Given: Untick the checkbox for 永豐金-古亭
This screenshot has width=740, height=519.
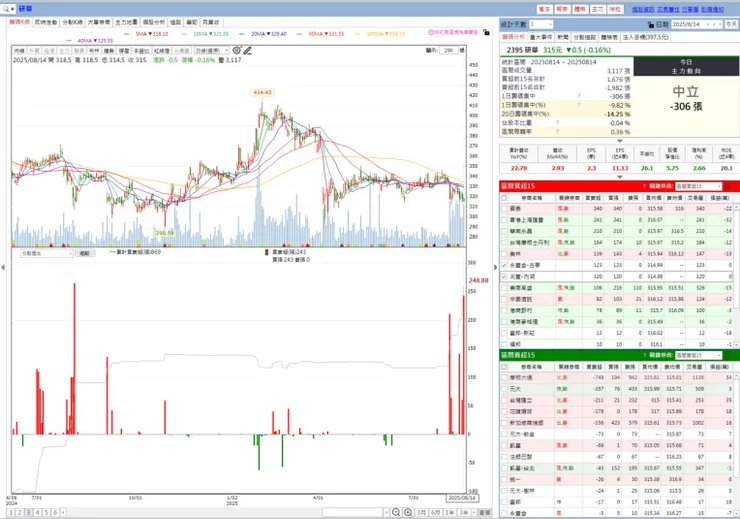Looking at the screenshot, I should point(504,265).
